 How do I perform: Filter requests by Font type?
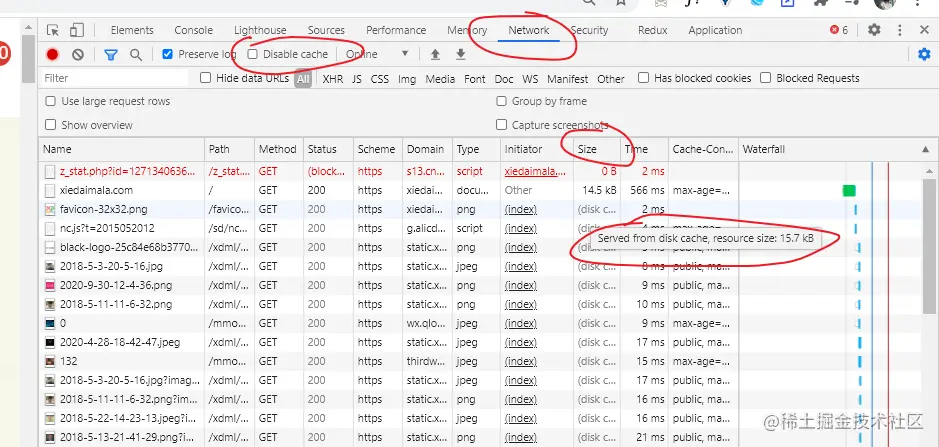point(475,78)
